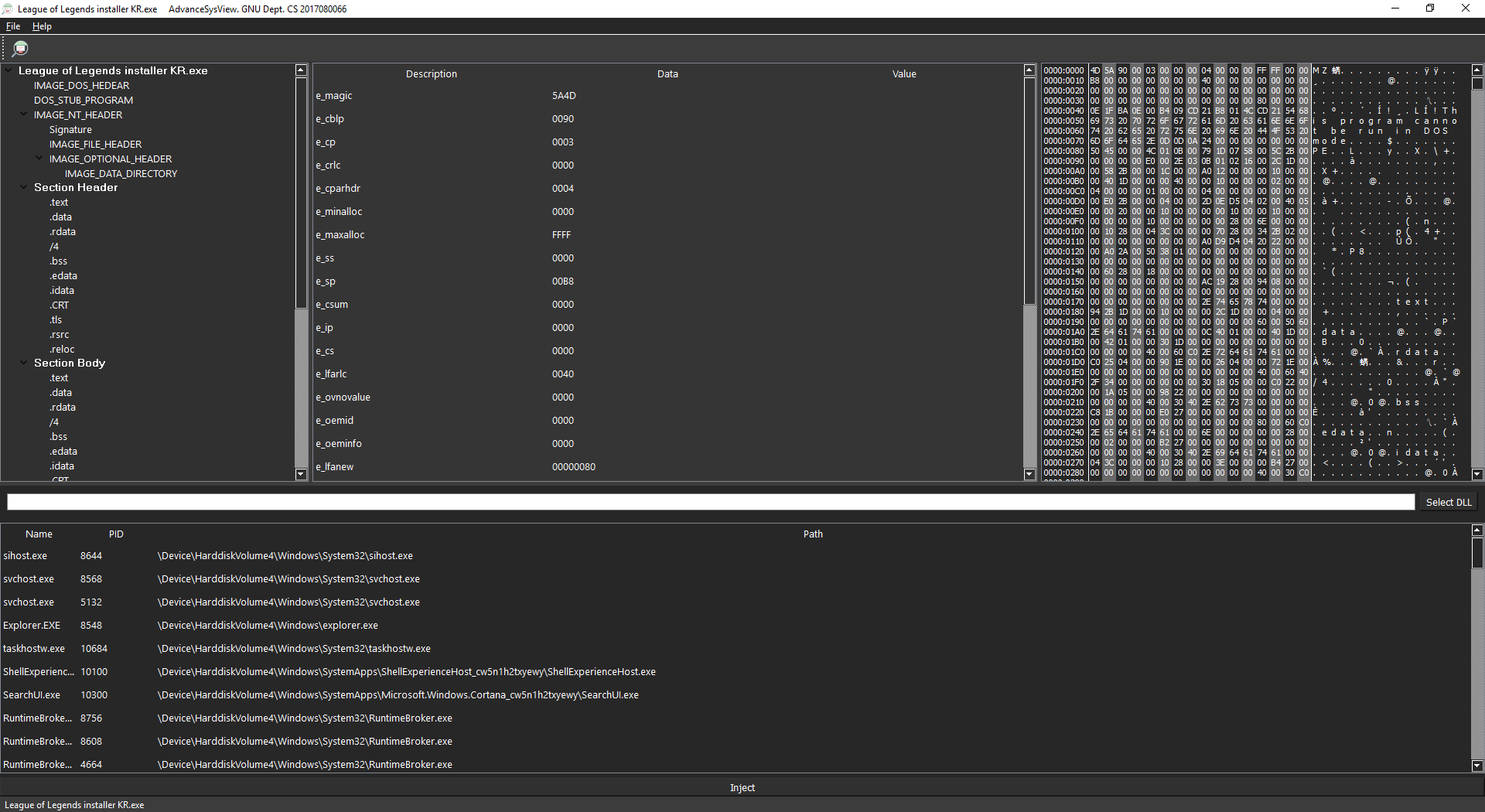1485x812 pixels.
Task: Click the Value column header
Action: tap(904, 74)
